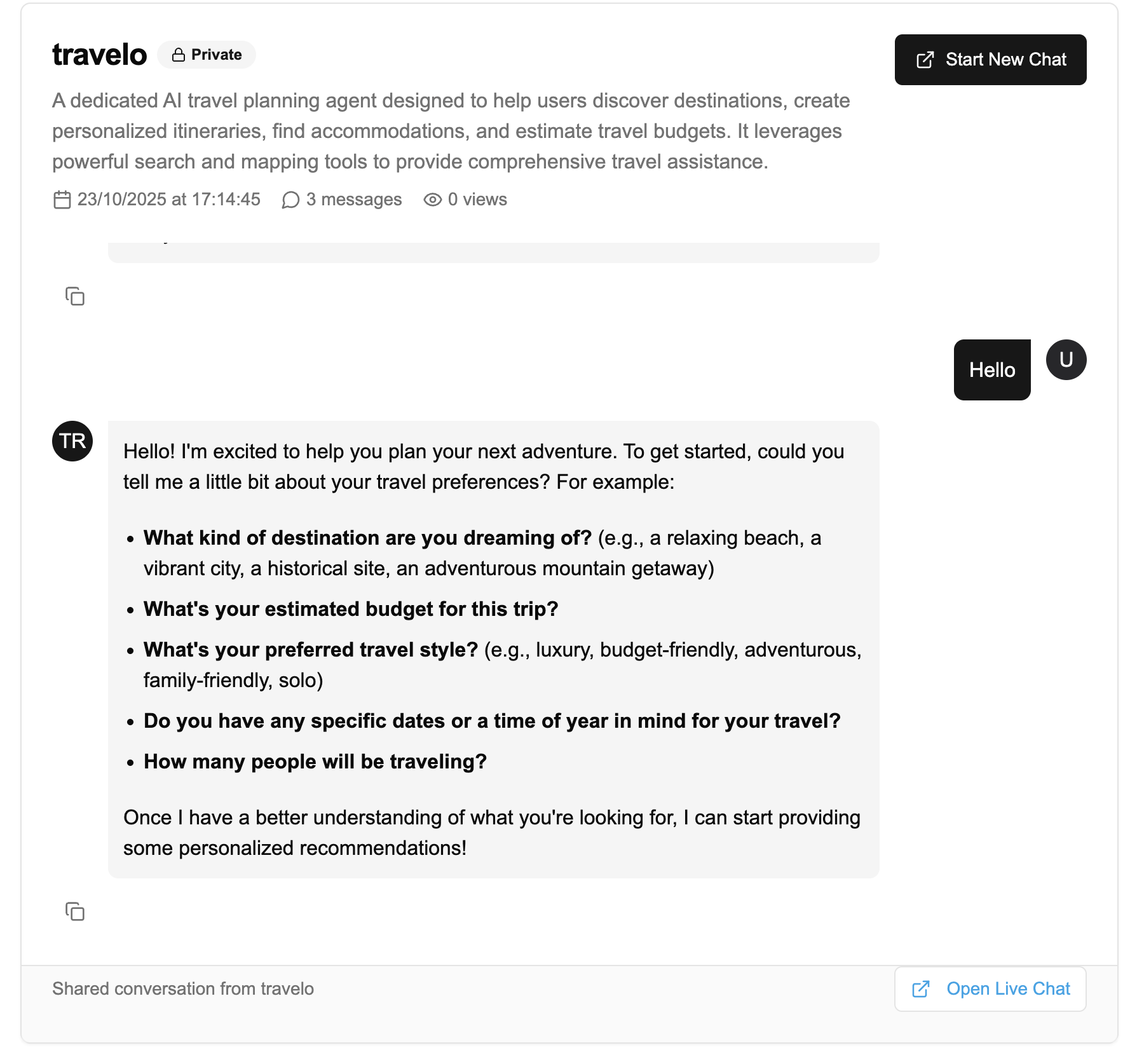
Task: Click the Shared conversation from travelo footer text
Action: click(183, 989)
